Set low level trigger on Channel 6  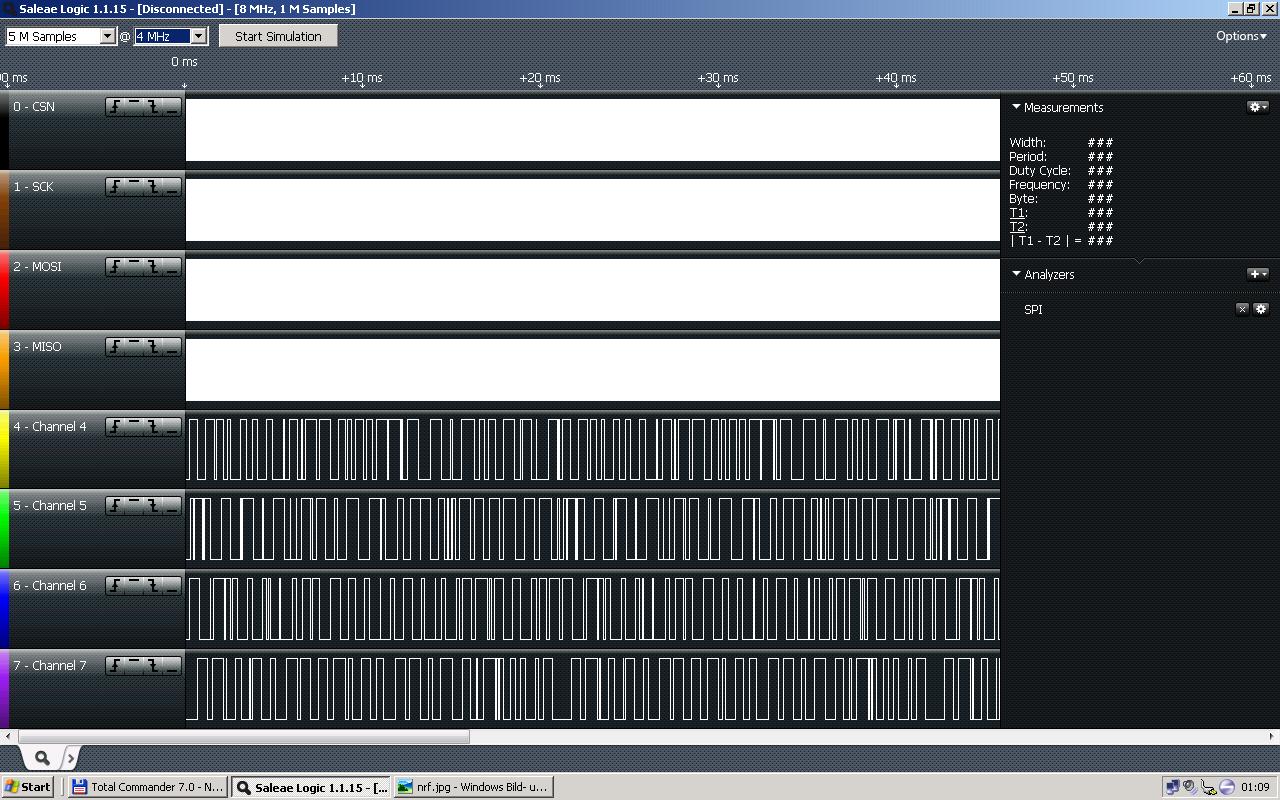tap(172, 586)
